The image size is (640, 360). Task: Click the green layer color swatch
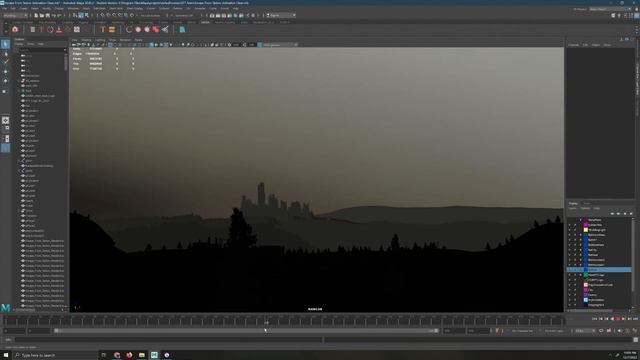(x=586, y=275)
